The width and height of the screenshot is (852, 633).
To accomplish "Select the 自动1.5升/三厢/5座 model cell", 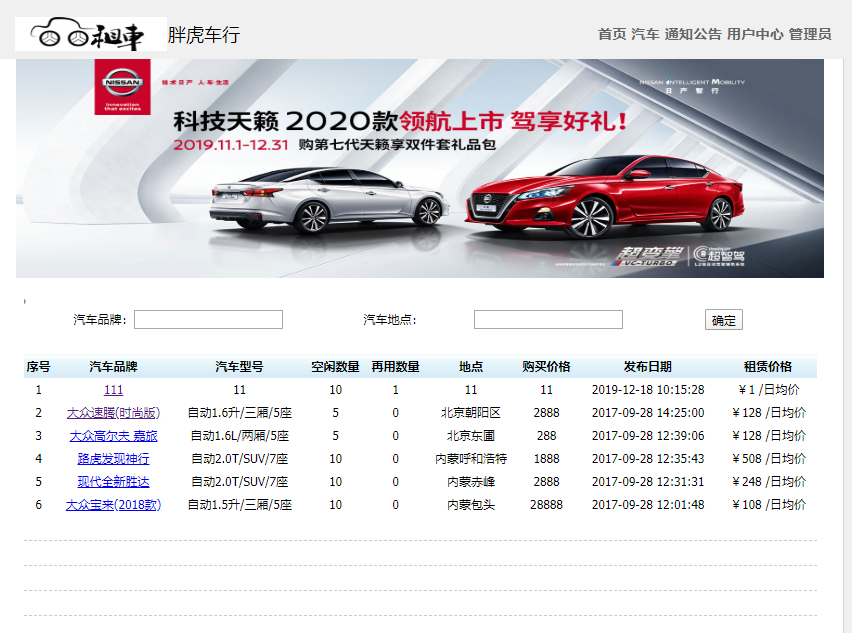I will (x=240, y=505).
